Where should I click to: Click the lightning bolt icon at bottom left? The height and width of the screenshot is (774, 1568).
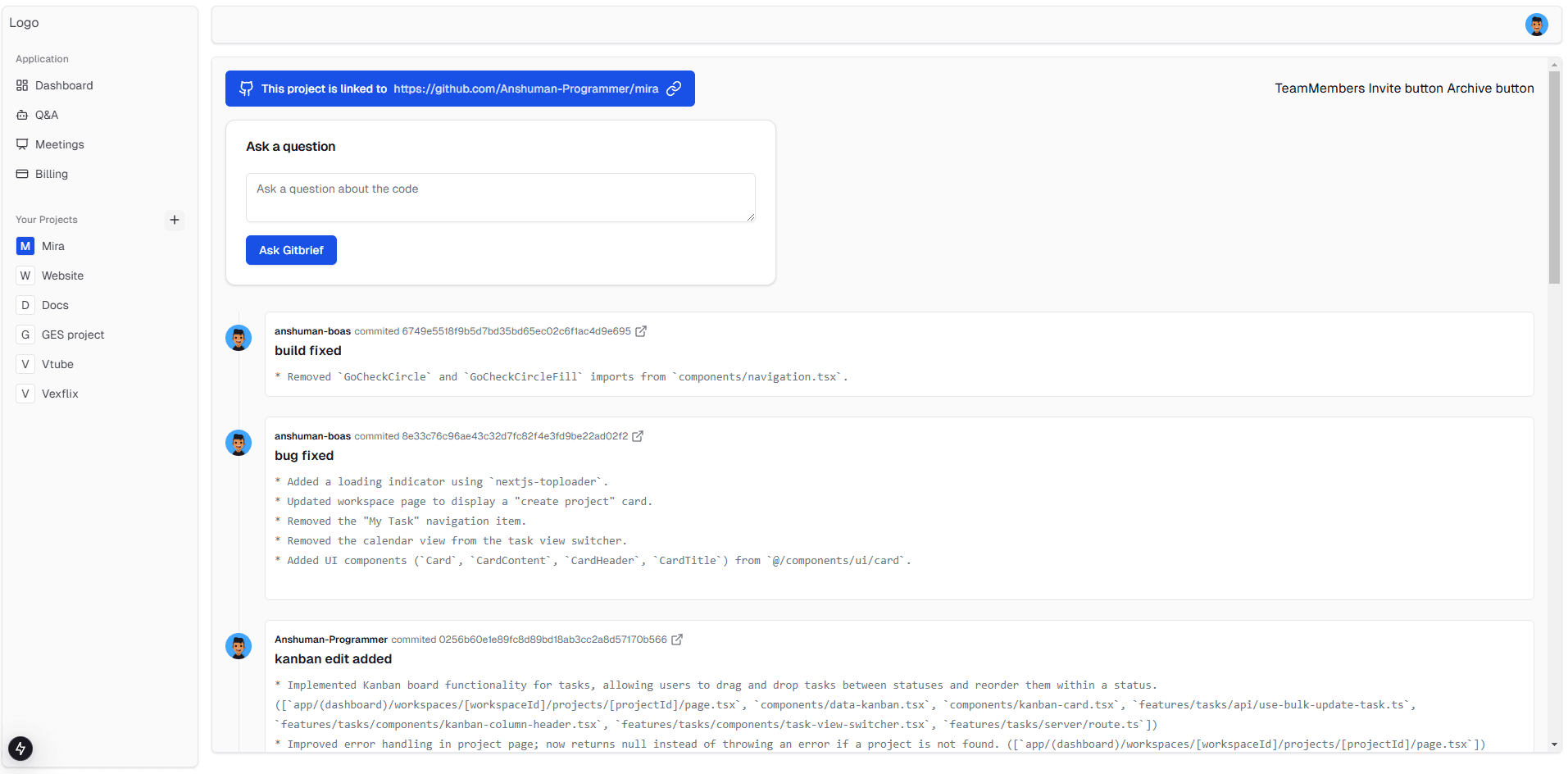[20, 748]
